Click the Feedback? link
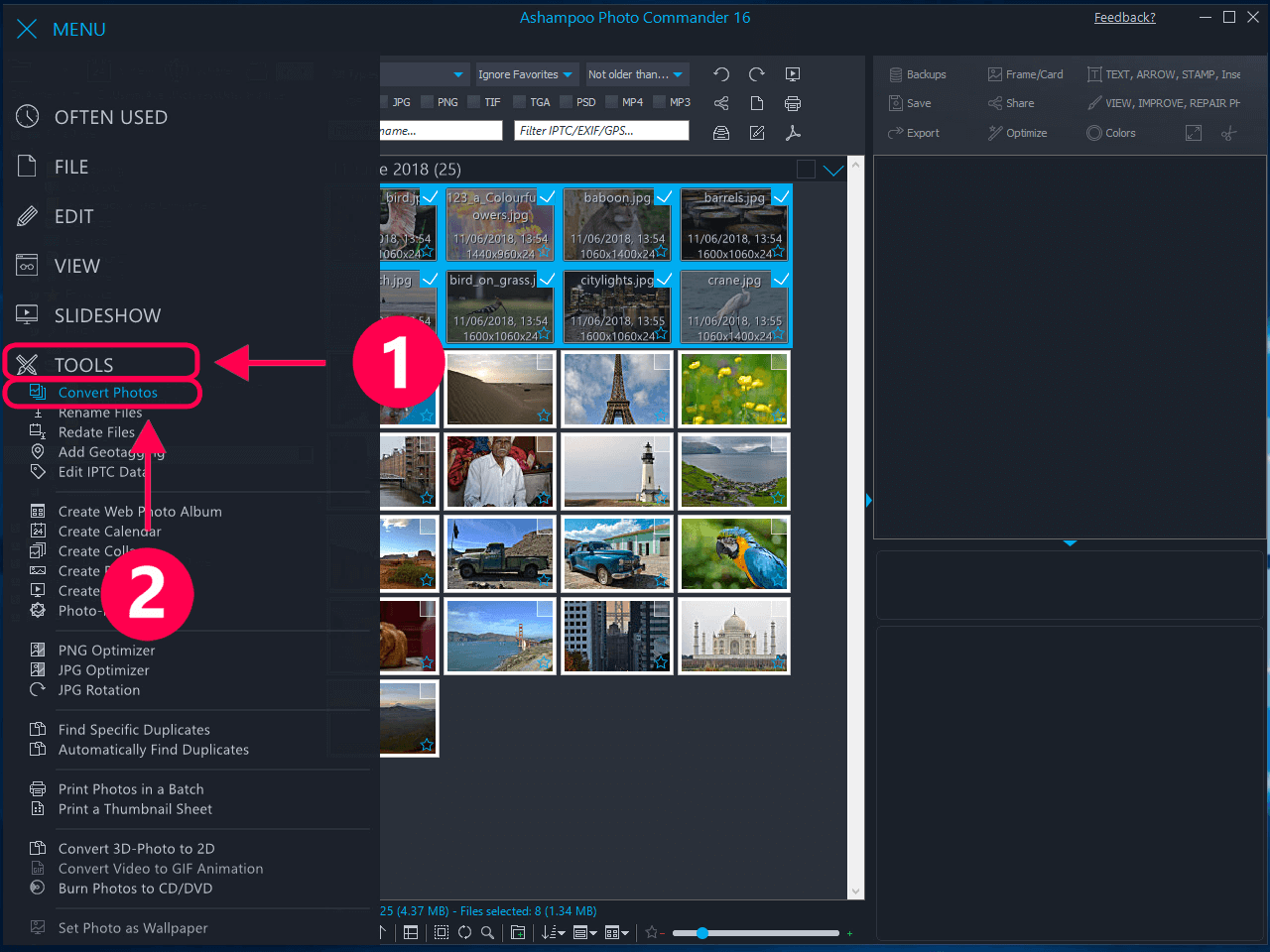 (x=1125, y=17)
